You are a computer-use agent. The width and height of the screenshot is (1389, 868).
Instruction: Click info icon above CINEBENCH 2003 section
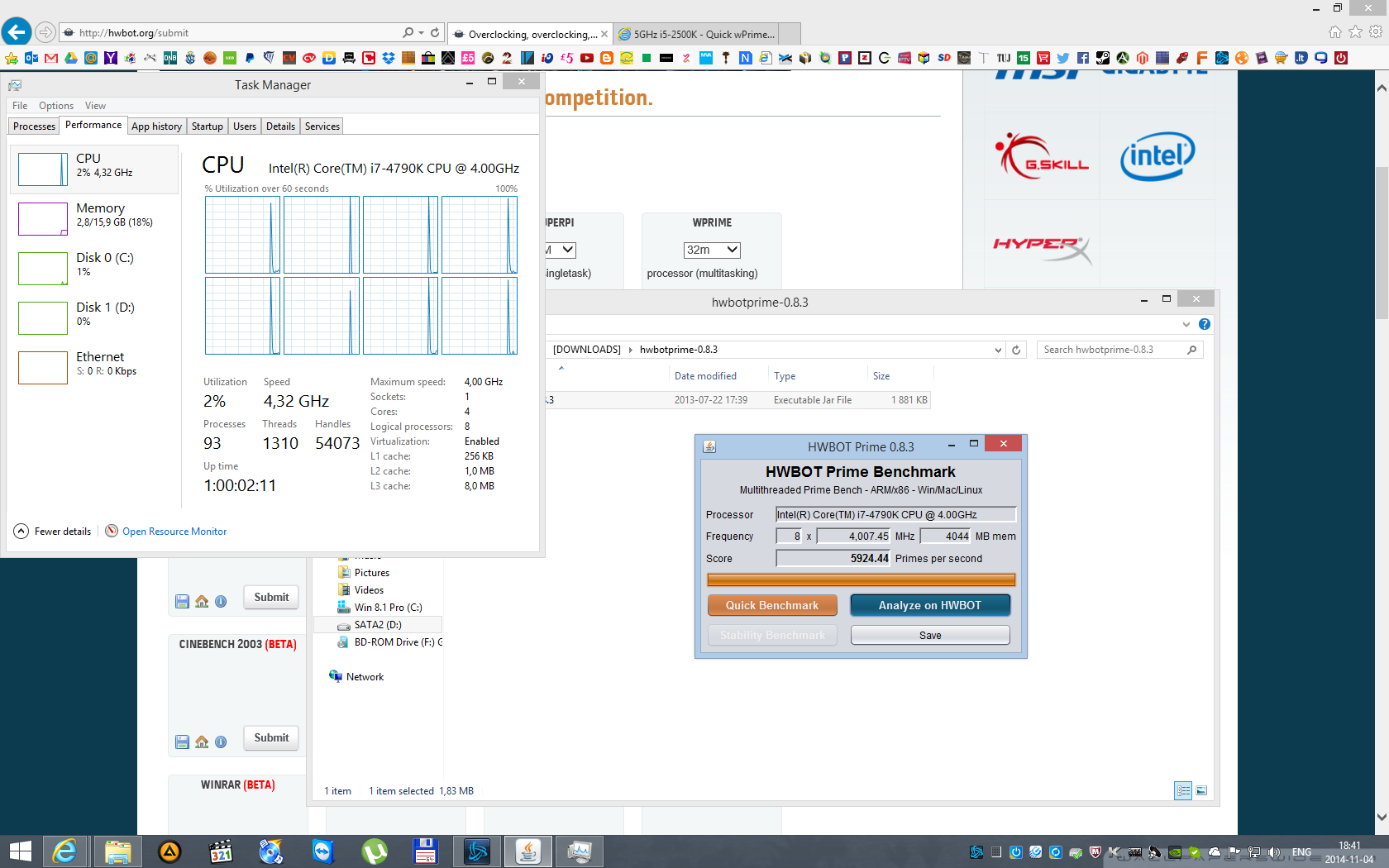221,602
